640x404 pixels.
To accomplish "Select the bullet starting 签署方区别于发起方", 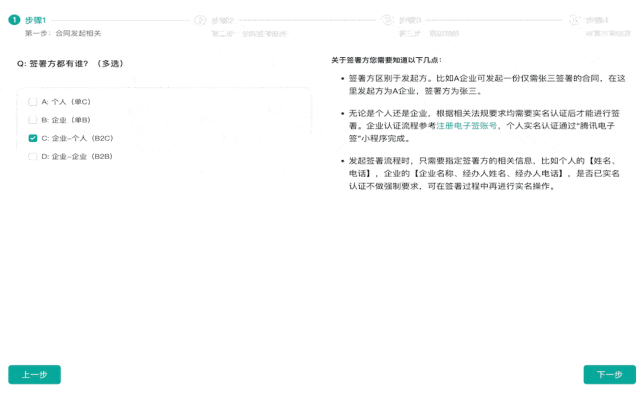I will pos(487,84).
